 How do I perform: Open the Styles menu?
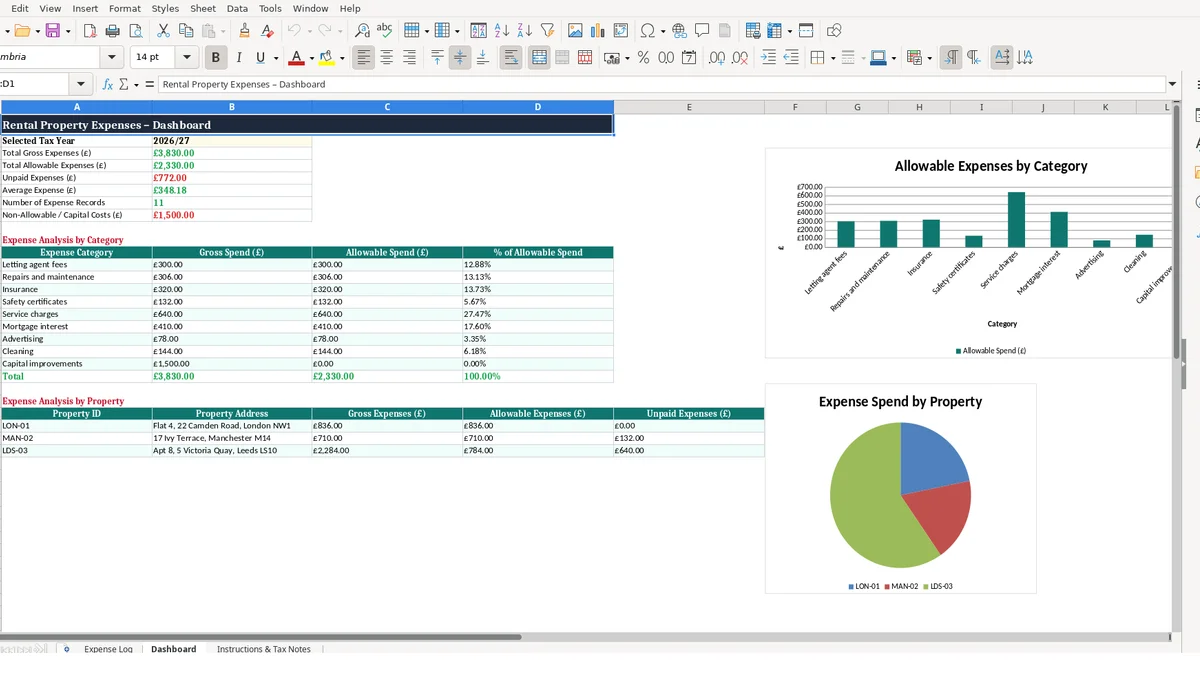pyautogui.click(x=165, y=8)
